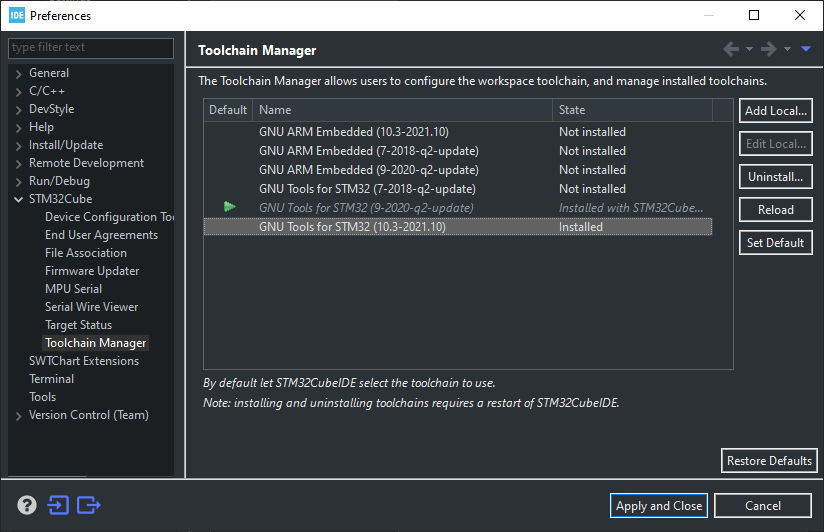Select the General preferences label
This screenshot has height=532, width=824.
[49, 73]
